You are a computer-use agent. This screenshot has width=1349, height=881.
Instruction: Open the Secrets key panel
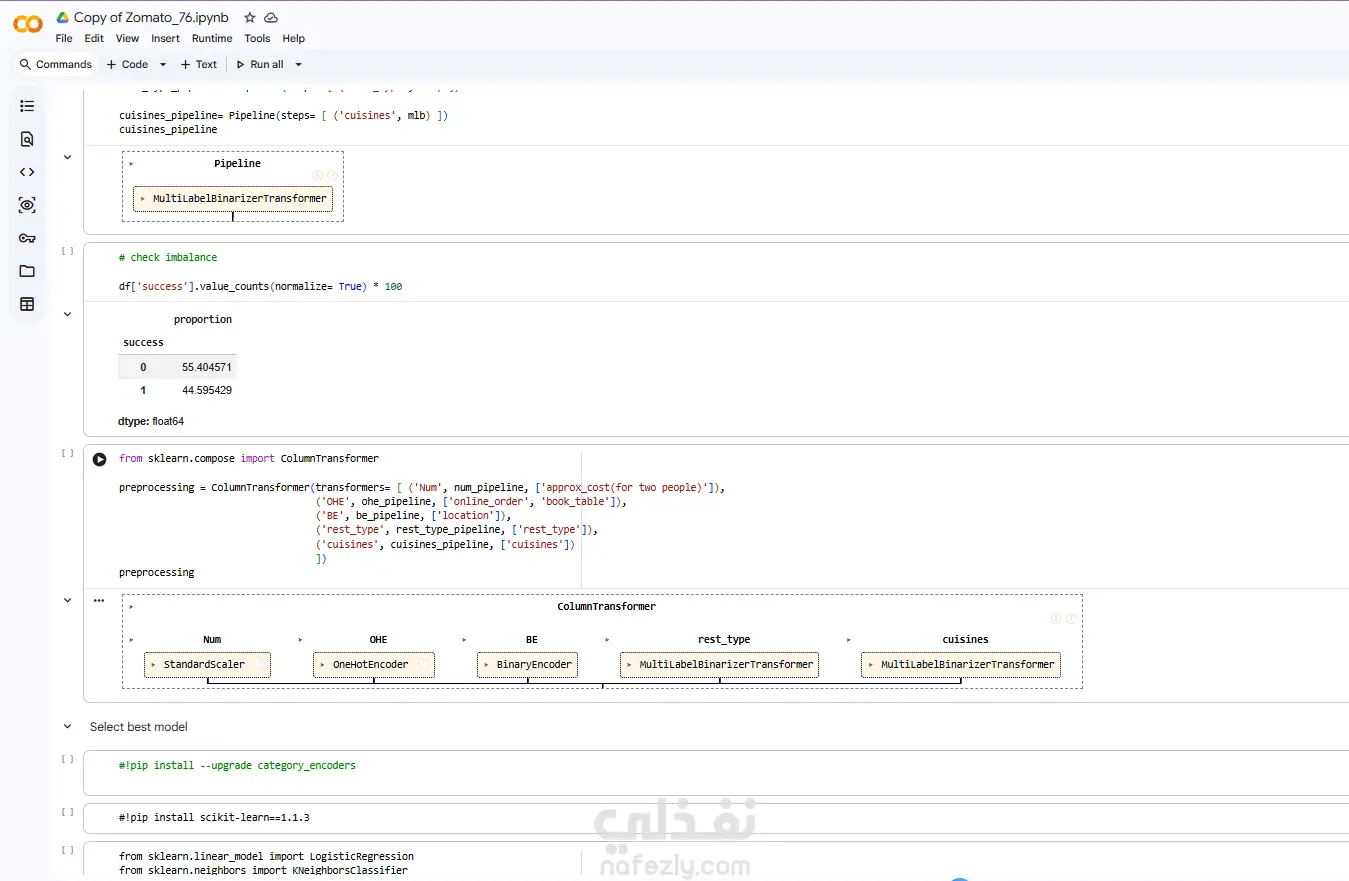click(27, 238)
